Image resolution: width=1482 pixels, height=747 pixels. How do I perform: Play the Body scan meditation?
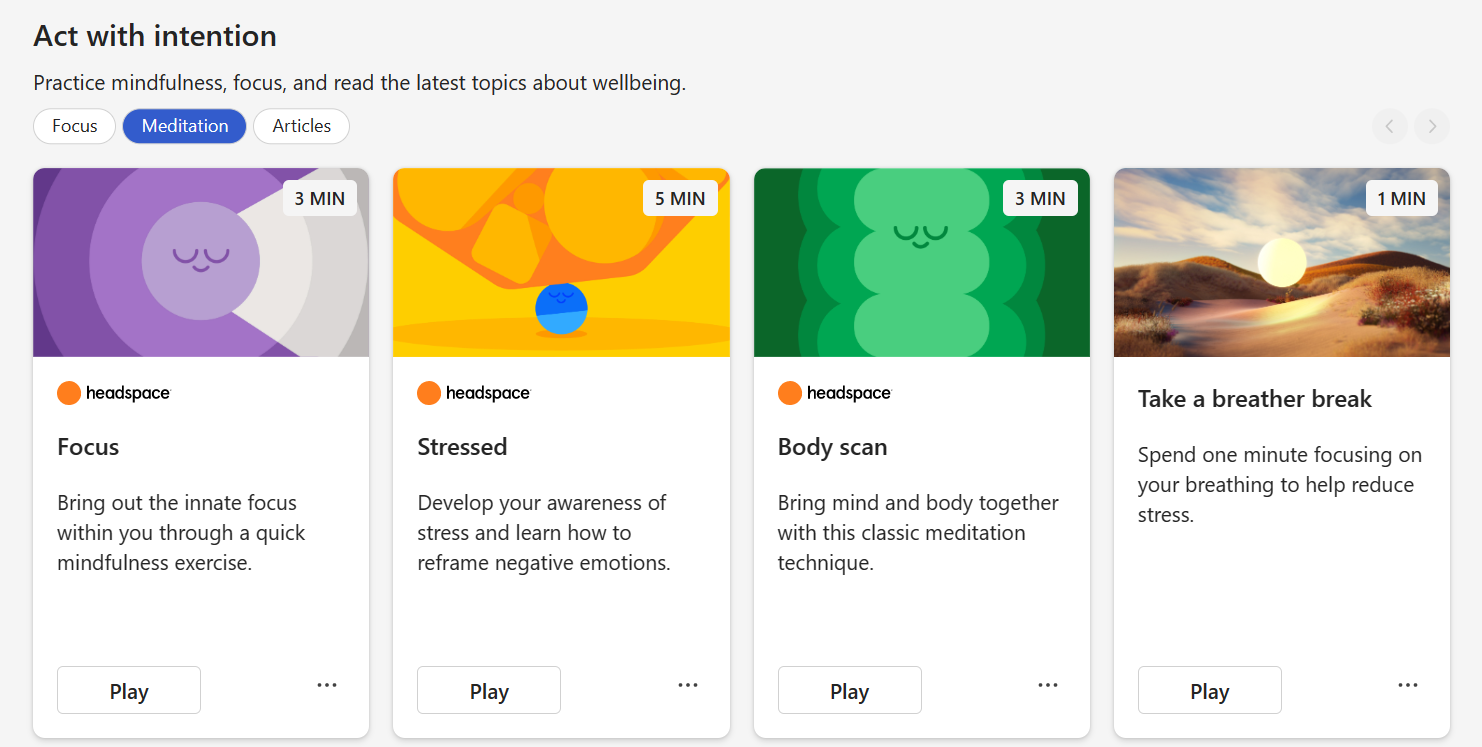tap(849, 691)
